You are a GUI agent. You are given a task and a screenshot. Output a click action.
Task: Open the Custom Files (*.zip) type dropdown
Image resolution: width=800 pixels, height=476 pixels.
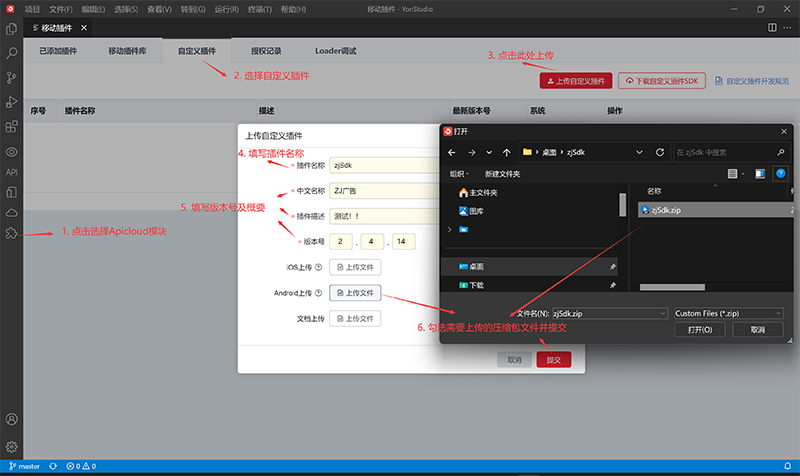pyautogui.click(x=728, y=313)
